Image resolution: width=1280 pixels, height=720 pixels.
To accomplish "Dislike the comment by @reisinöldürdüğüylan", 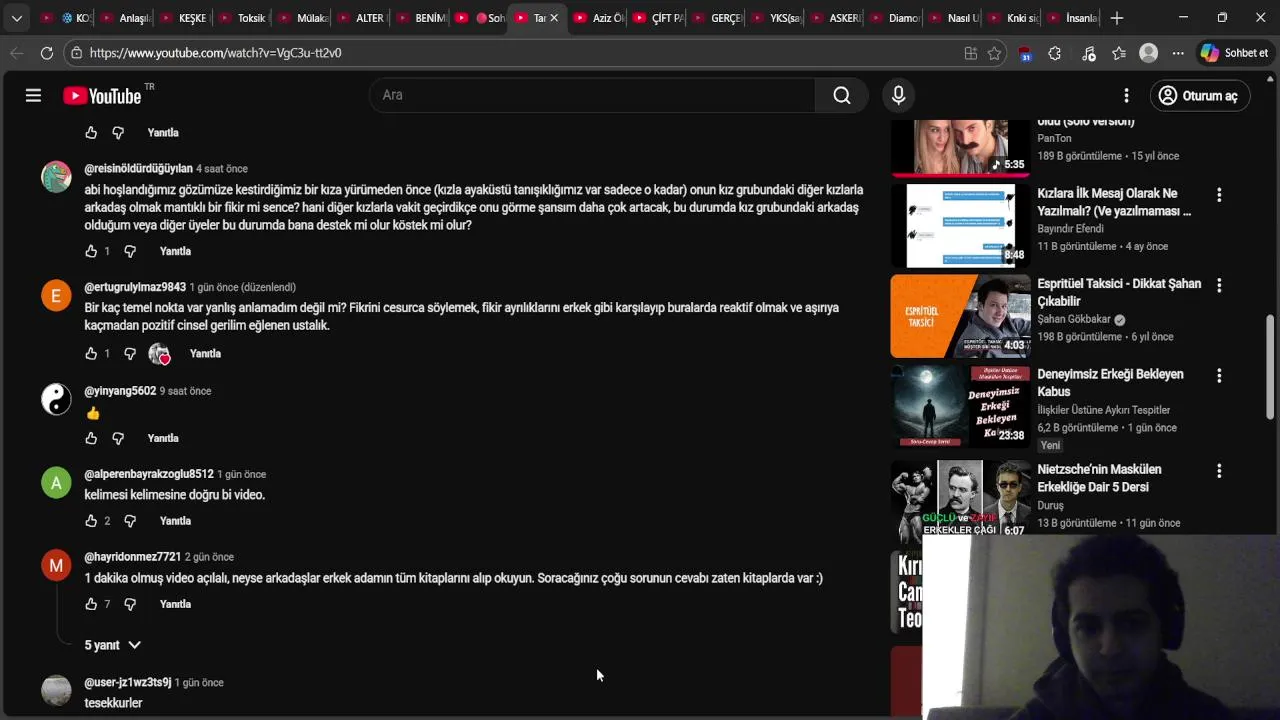I will 130,251.
